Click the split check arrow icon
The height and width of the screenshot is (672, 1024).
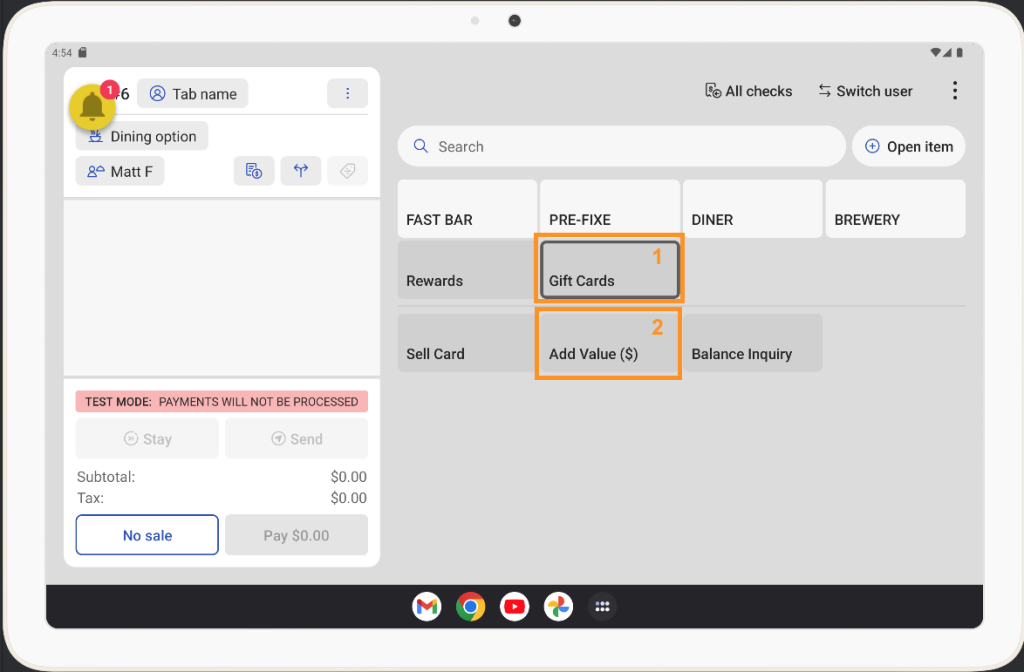pos(301,171)
